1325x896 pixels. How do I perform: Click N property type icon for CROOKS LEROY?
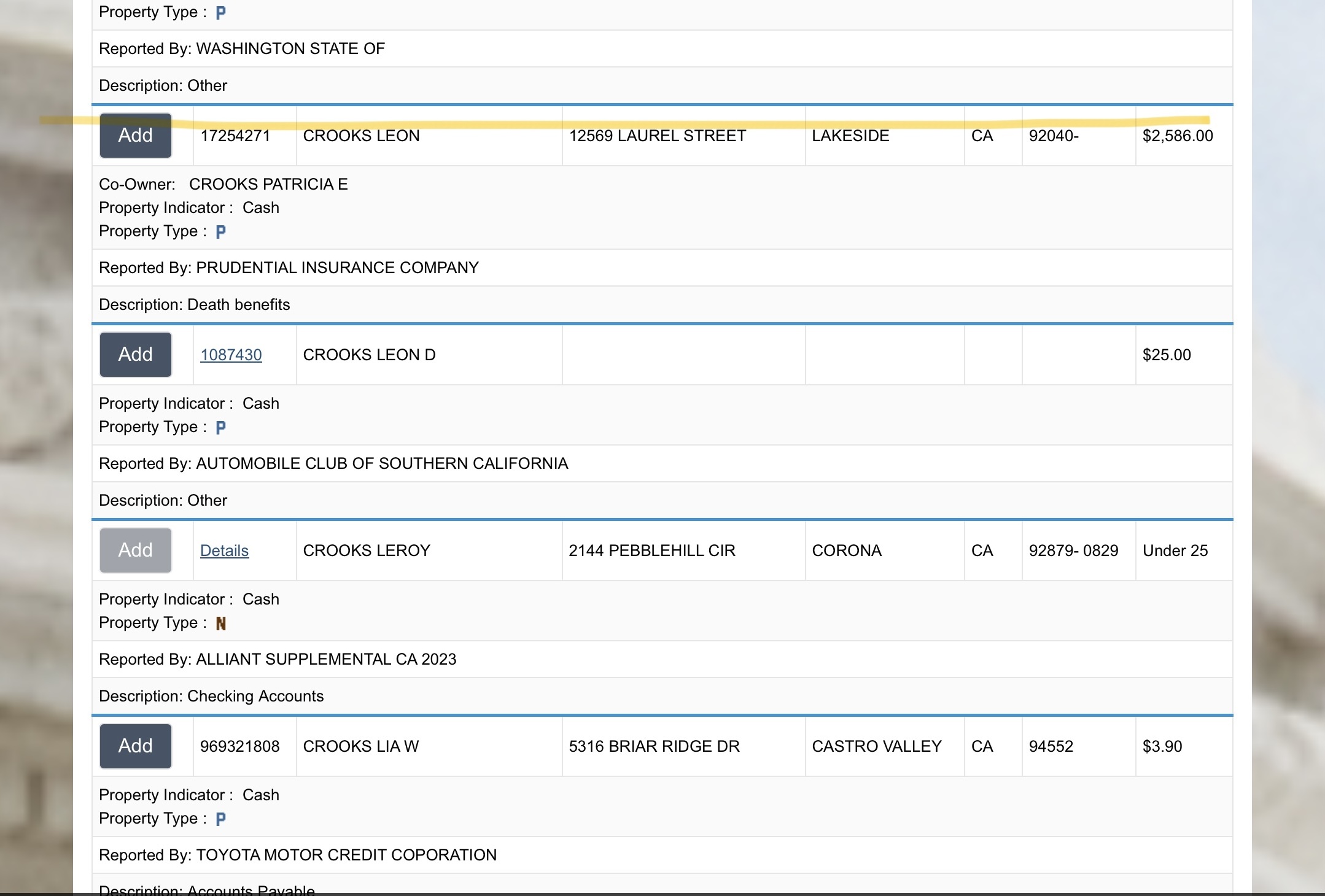221,624
